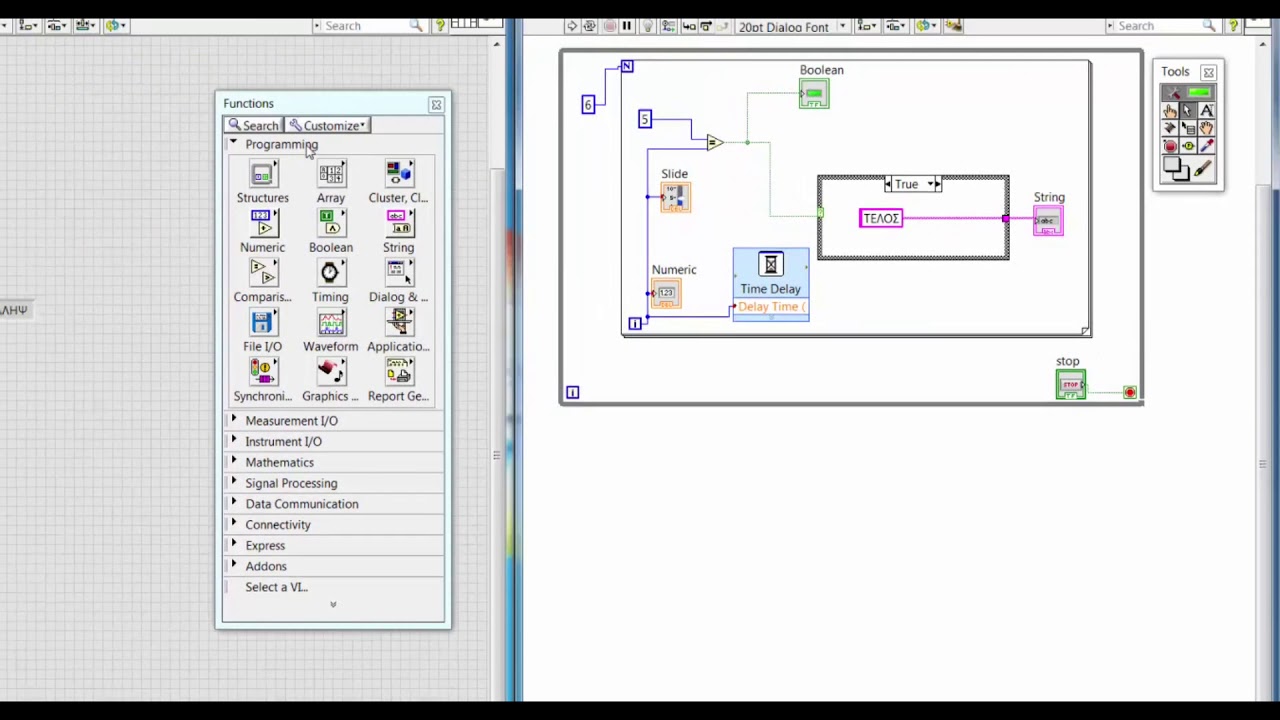Open Reorder dropdown in front panel toolbar
The width and height of the screenshot is (1280, 720).
coord(116,26)
